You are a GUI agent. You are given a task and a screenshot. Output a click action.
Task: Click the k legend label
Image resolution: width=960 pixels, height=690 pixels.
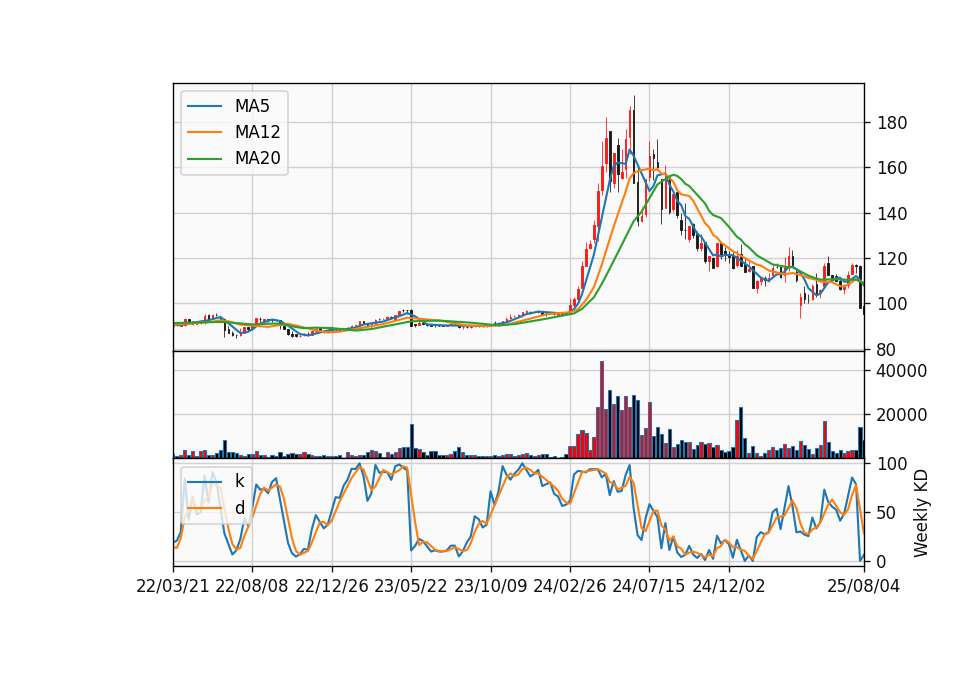[239, 481]
